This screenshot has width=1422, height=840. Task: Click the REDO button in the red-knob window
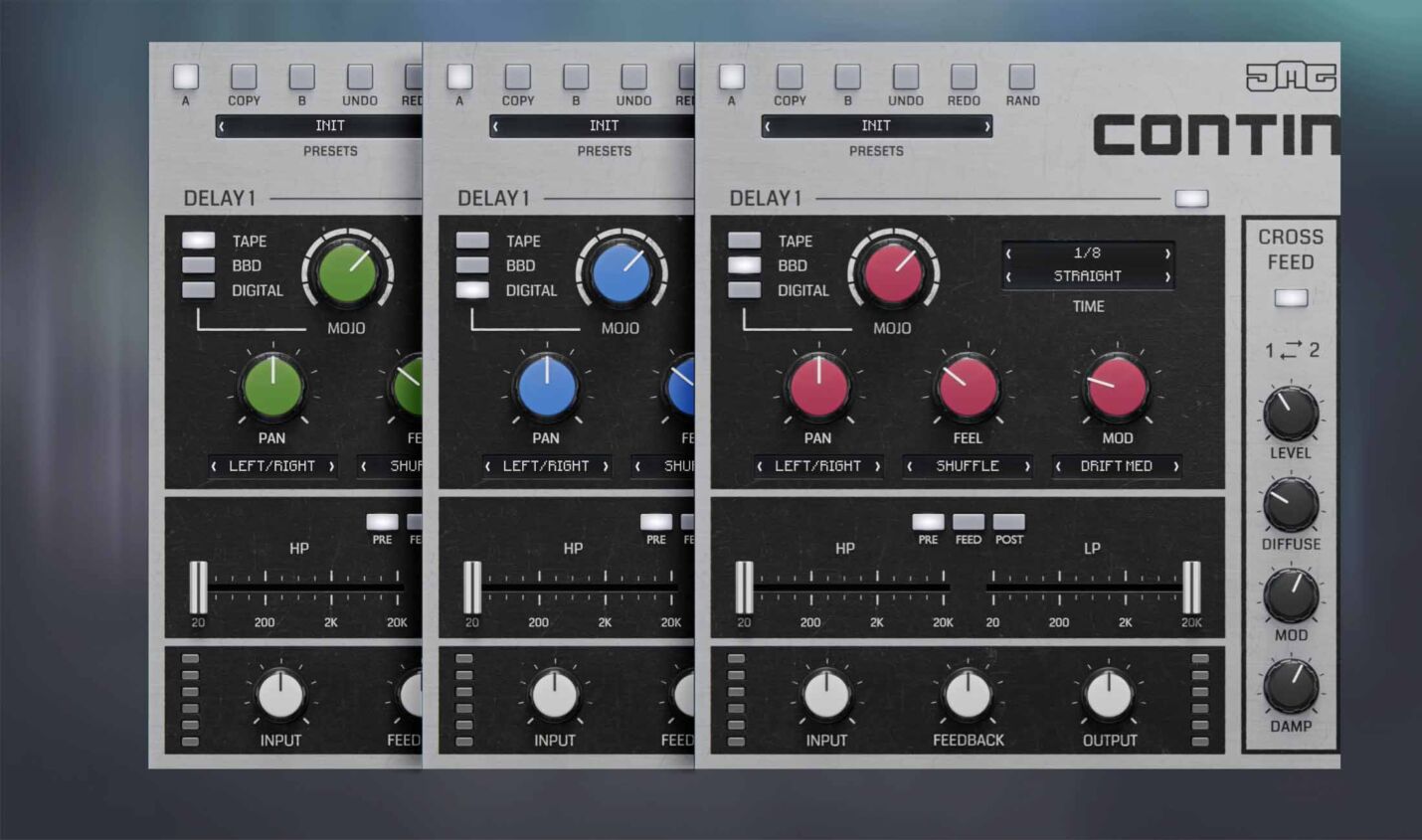tap(963, 77)
